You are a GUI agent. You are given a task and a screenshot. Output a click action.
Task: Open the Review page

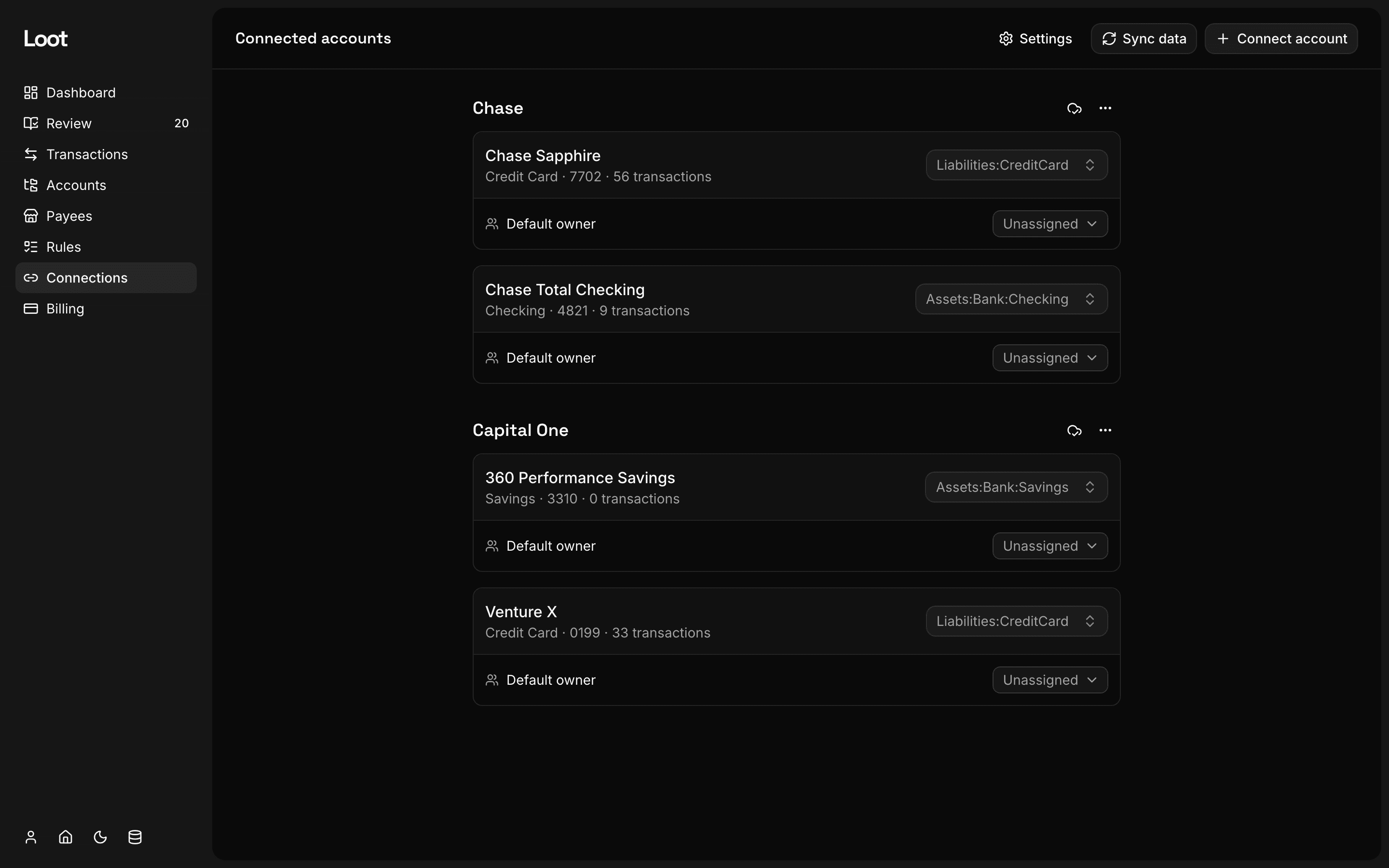point(106,123)
